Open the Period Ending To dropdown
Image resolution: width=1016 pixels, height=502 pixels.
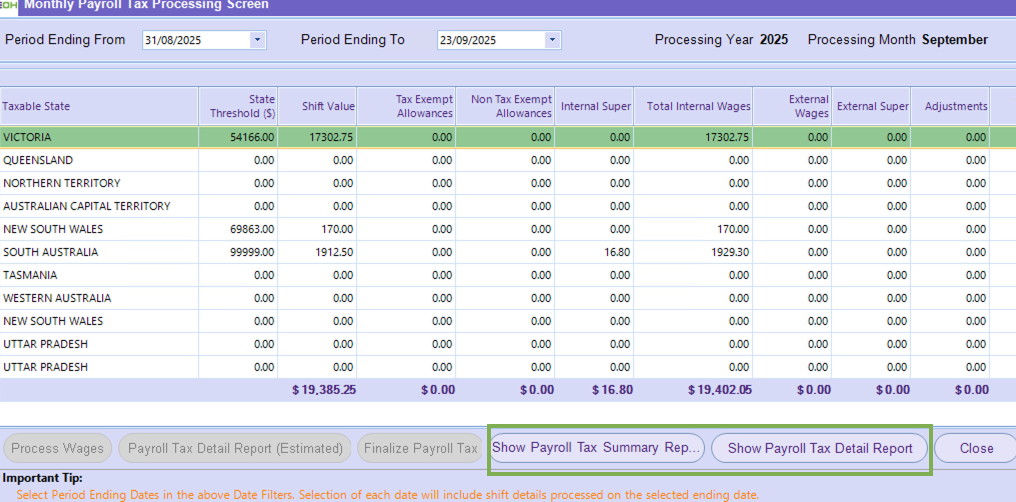[x=552, y=40]
